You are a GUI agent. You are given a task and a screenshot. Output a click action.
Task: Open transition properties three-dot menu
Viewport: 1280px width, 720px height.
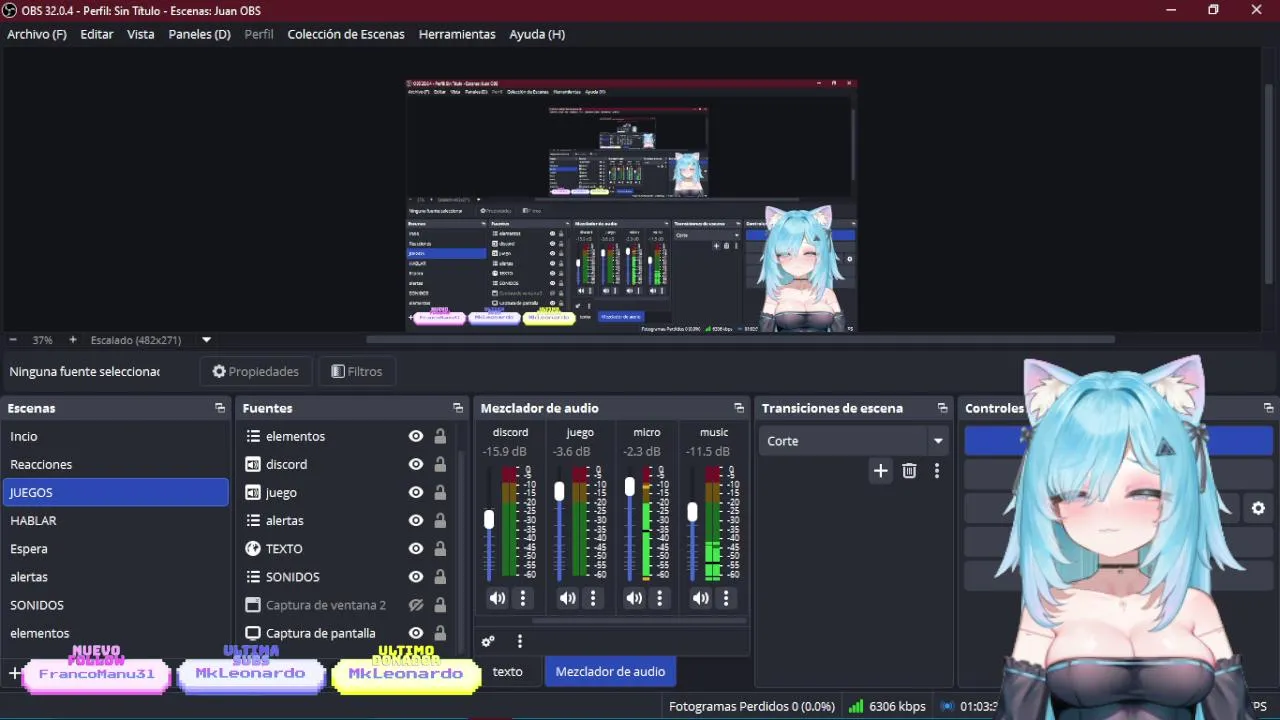[x=936, y=470]
